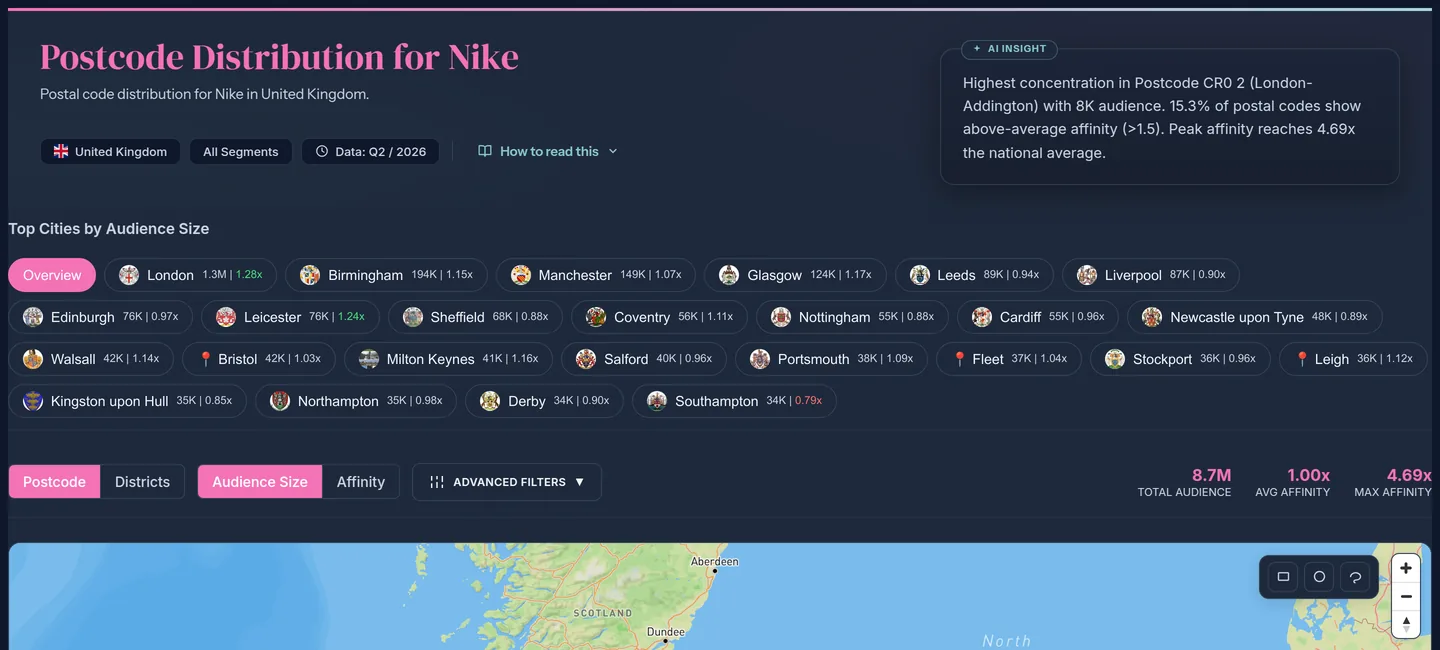Click Southampton's 34K | 0.79x stats

(794, 401)
